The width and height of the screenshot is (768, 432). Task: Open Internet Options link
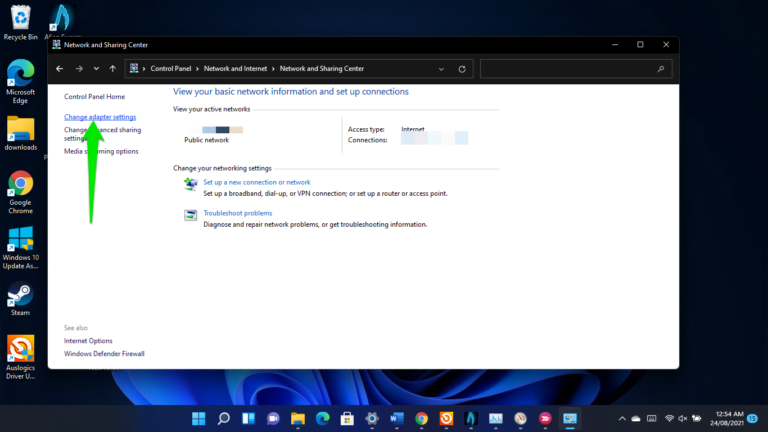tap(88, 341)
